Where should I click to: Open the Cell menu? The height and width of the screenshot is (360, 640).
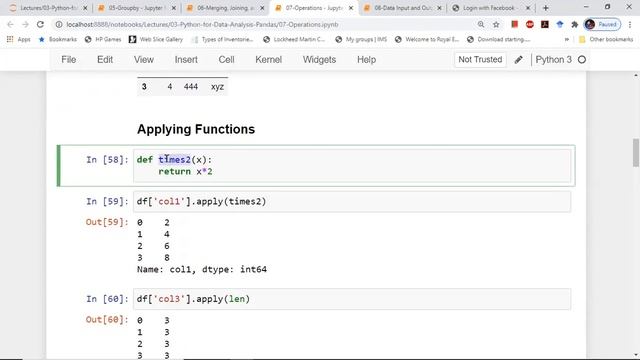pos(226,60)
